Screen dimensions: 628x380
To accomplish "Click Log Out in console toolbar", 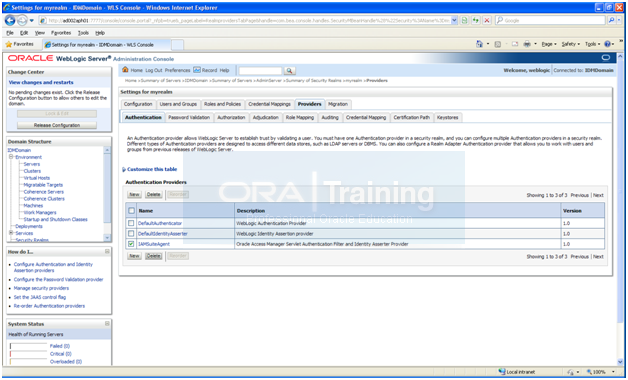I will coord(154,70).
